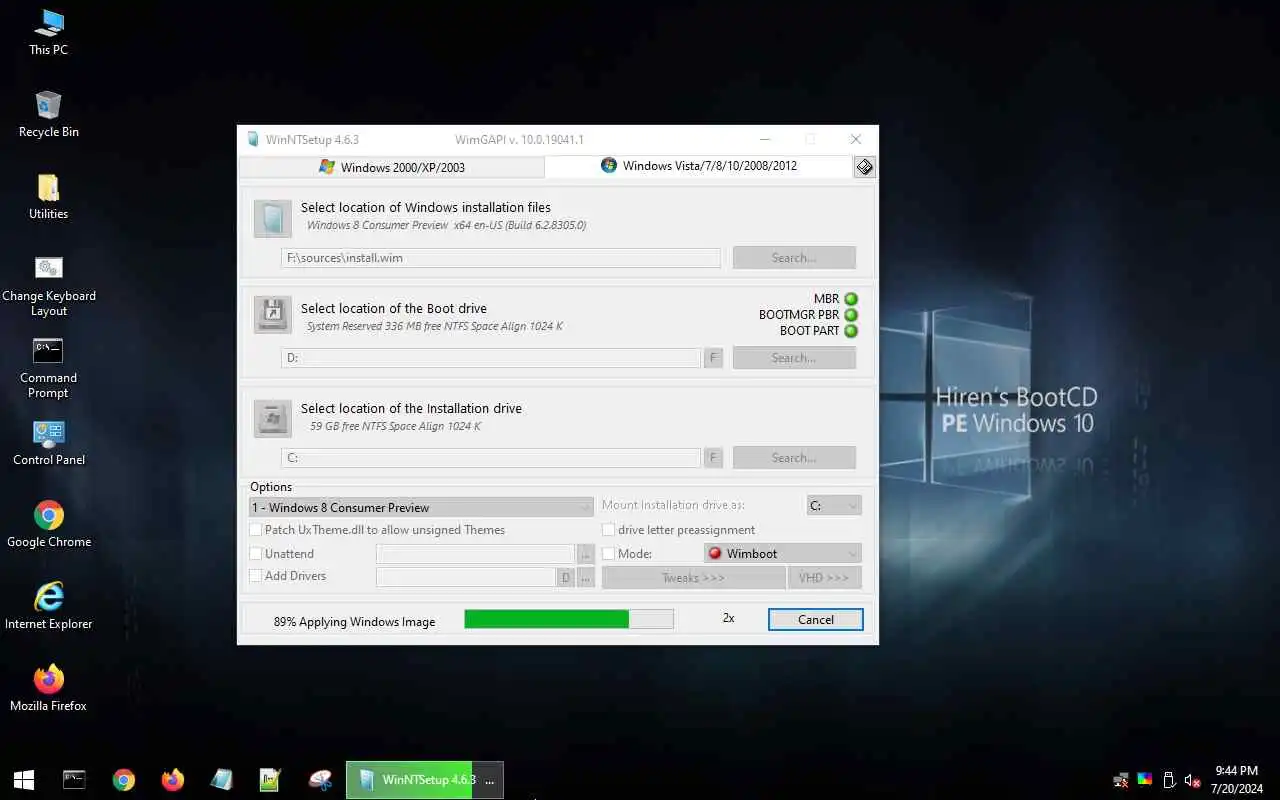Open the notepad icon in taskbar

point(221,780)
